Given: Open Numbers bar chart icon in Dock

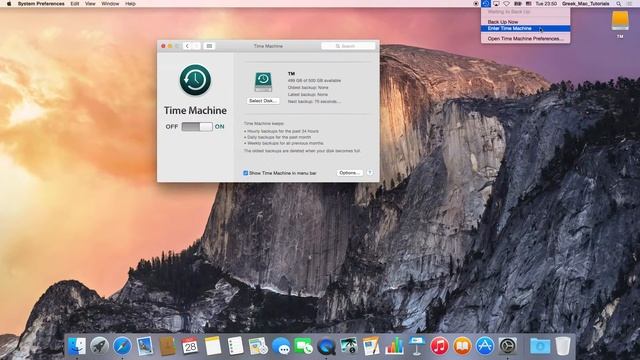Looking at the screenshot, I should coord(394,346).
